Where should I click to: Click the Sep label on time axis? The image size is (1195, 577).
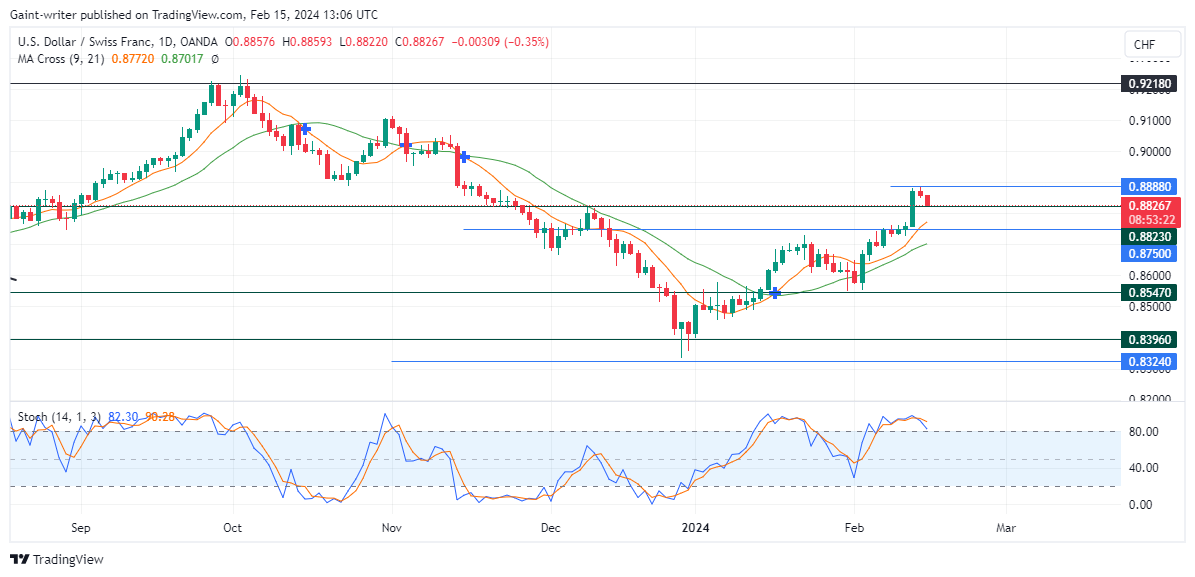tap(82, 527)
